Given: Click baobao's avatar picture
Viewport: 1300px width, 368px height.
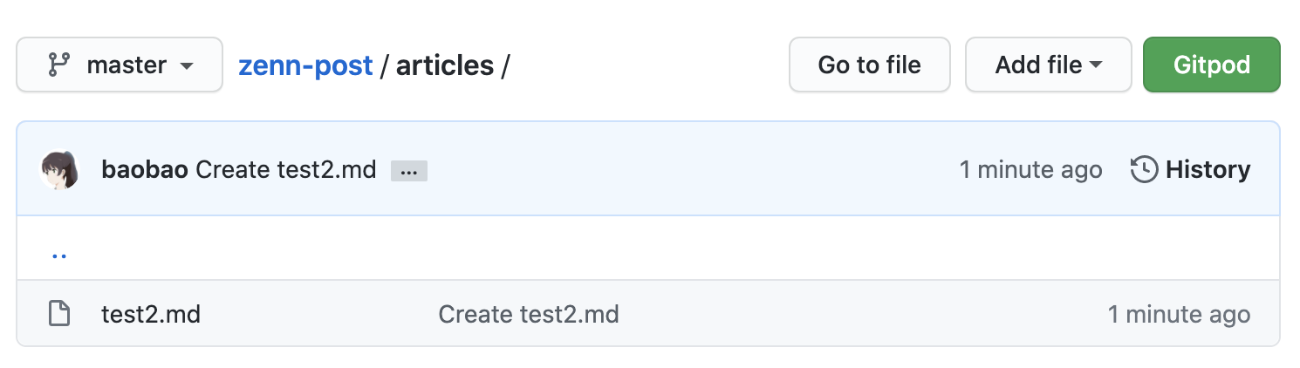Looking at the screenshot, I should coord(59,170).
